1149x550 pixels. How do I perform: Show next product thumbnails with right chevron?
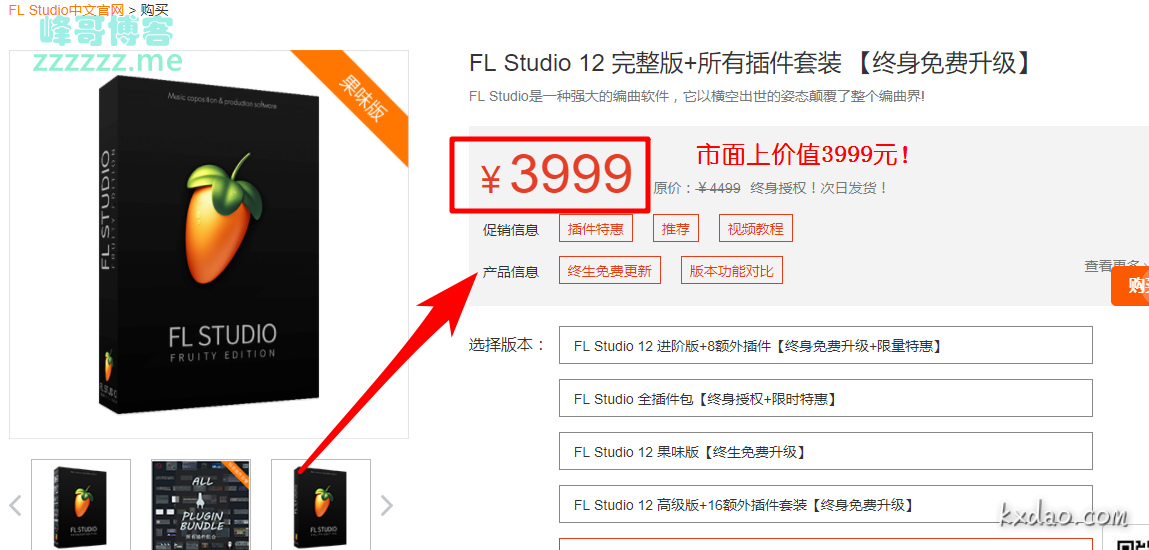pyautogui.click(x=387, y=505)
